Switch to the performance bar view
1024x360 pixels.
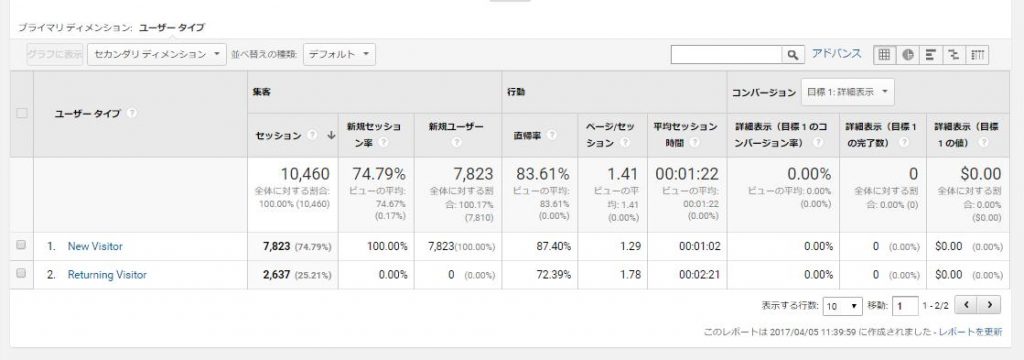point(930,55)
